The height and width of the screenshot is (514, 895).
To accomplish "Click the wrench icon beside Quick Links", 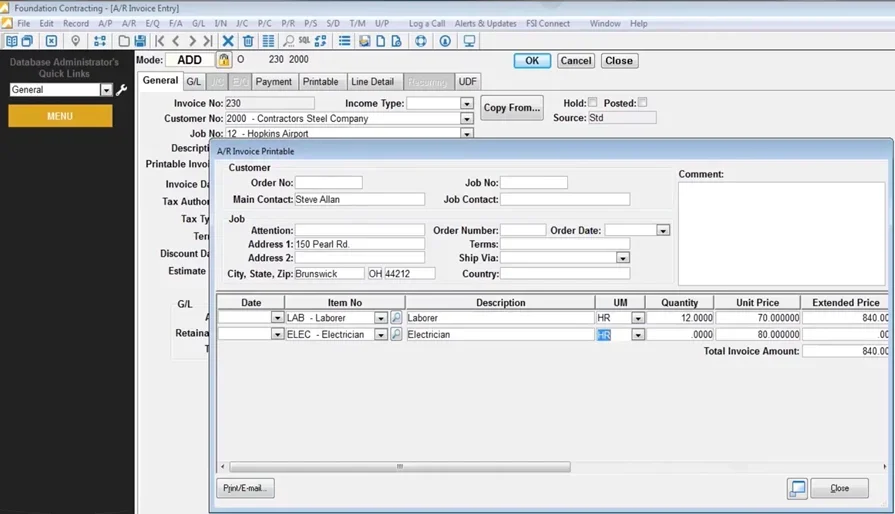I will tap(122, 90).
